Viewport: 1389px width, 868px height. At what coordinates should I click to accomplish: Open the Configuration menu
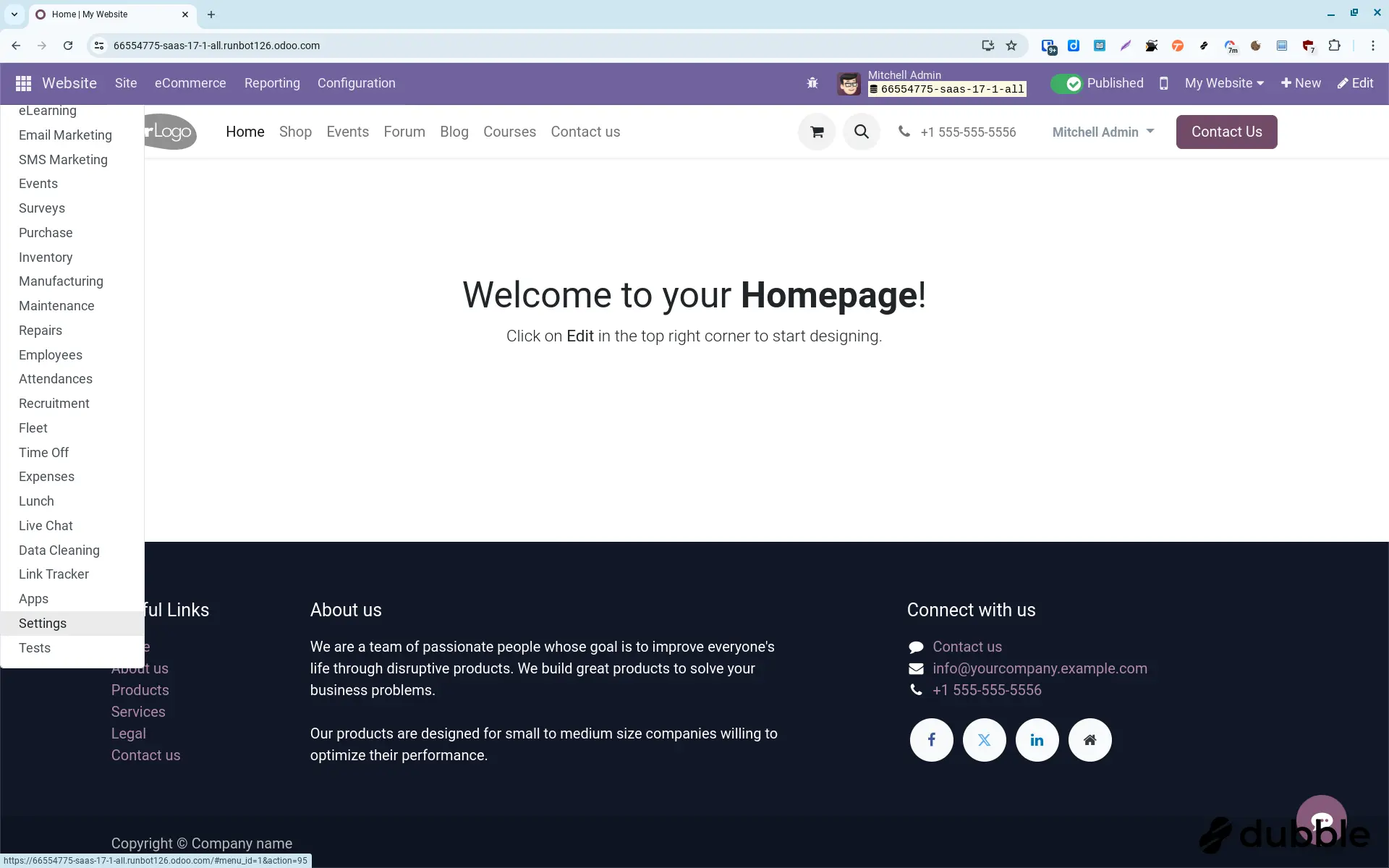pyautogui.click(x=356, y=83)
